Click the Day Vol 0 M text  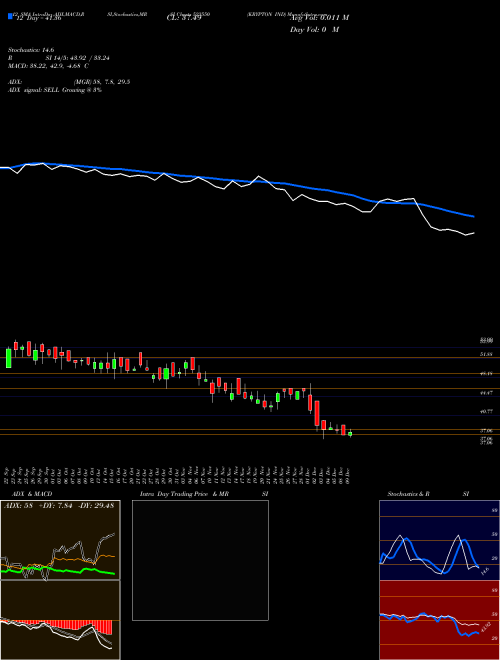click(x=314, y=30)
